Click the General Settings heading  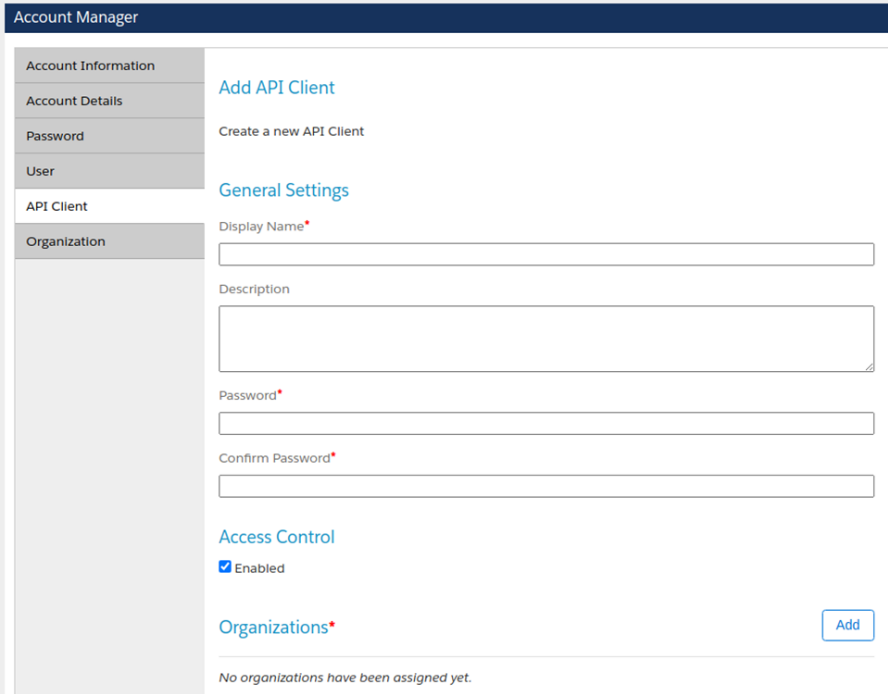(x=284, y=190)
